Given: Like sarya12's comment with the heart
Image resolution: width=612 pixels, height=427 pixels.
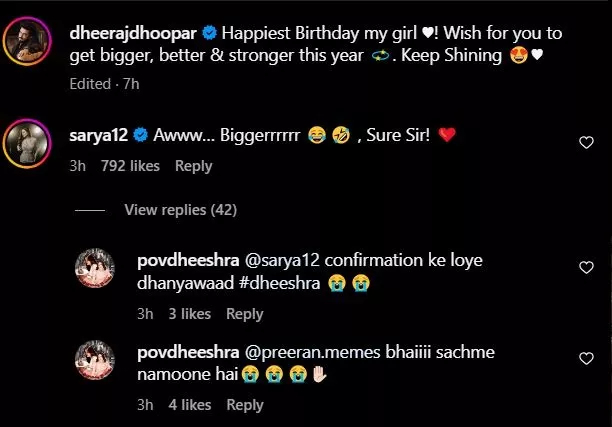Looking at the screenshot, I should pos(587,143).
